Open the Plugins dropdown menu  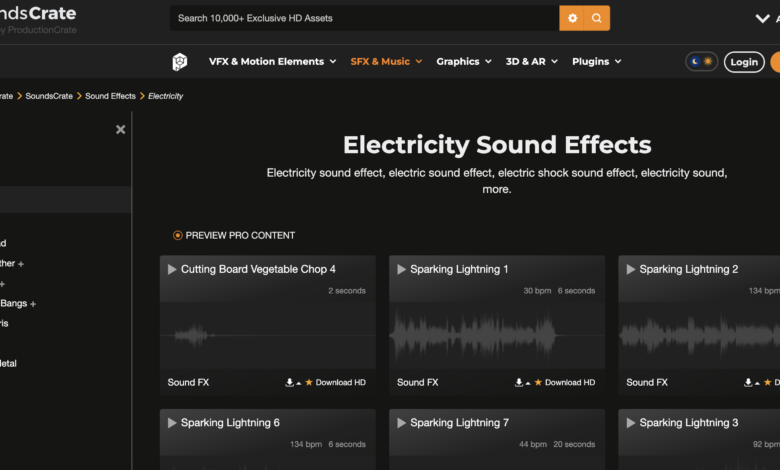click(596, 62)
